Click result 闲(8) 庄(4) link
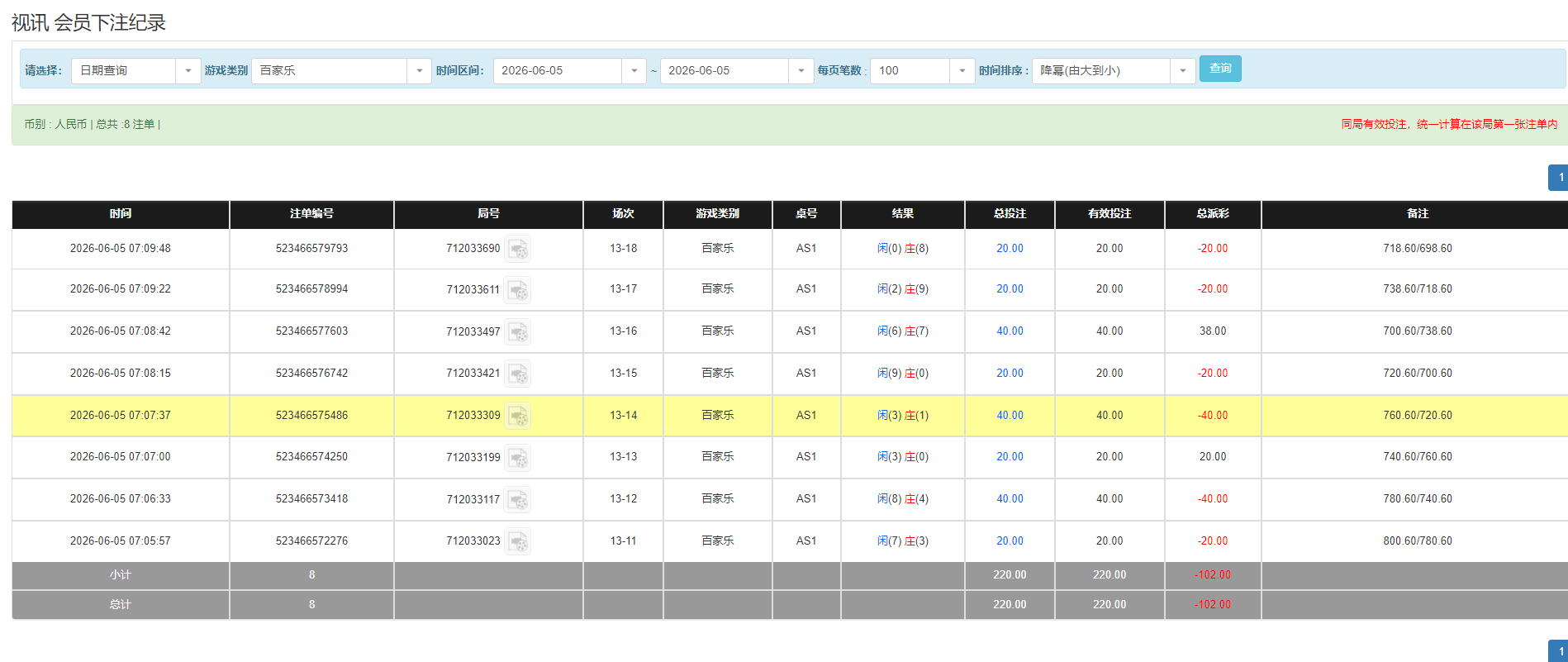Image resolution: width=1568 pixels, height=662 pixels. (903, 499)
